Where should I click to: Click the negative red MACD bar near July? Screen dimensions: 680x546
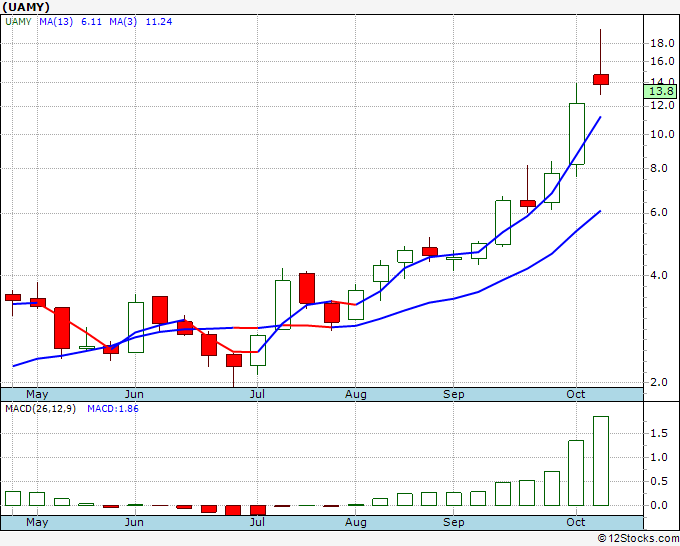(x=258, y=510)
